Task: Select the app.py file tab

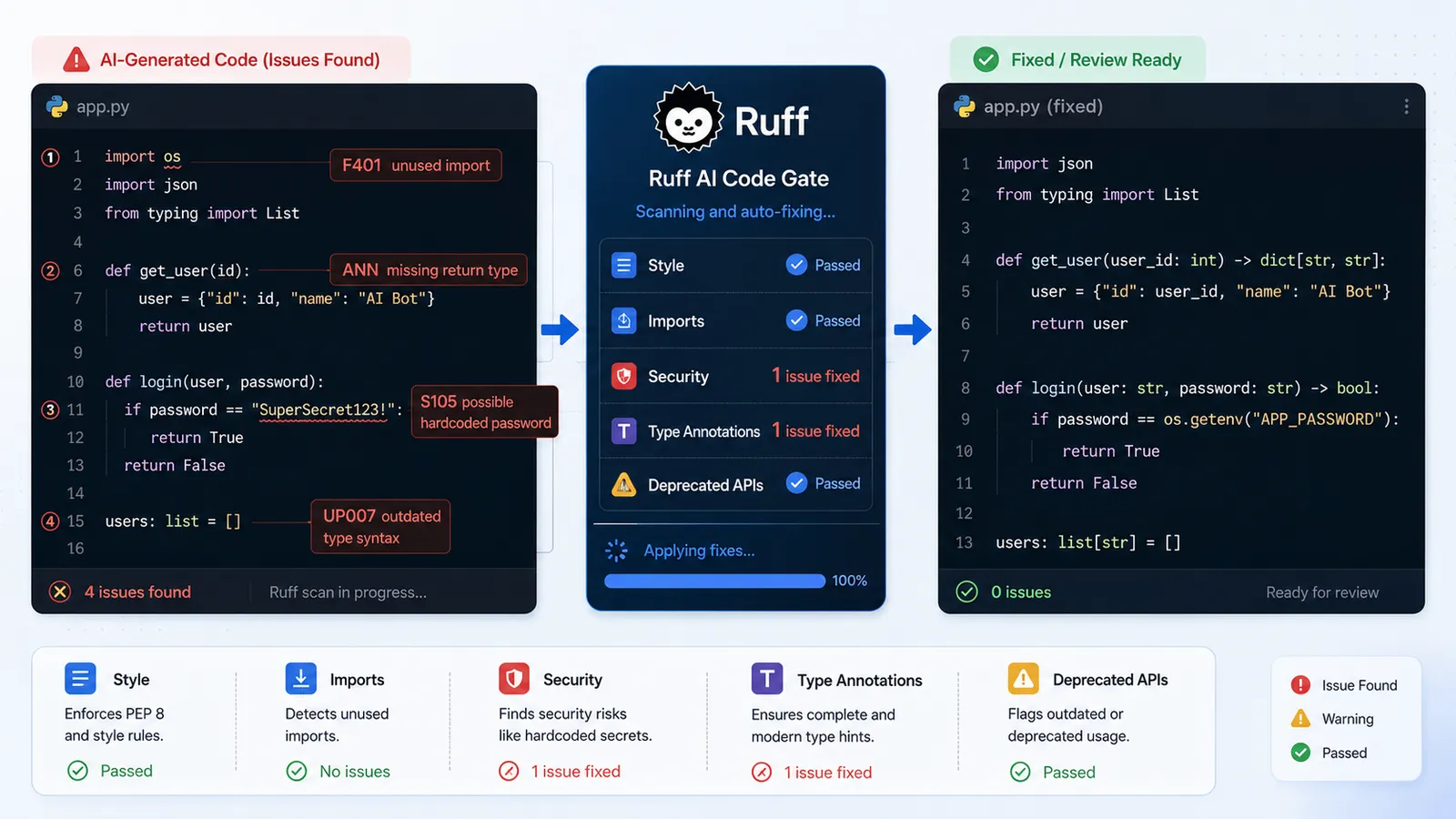Action: coord(88,106)
